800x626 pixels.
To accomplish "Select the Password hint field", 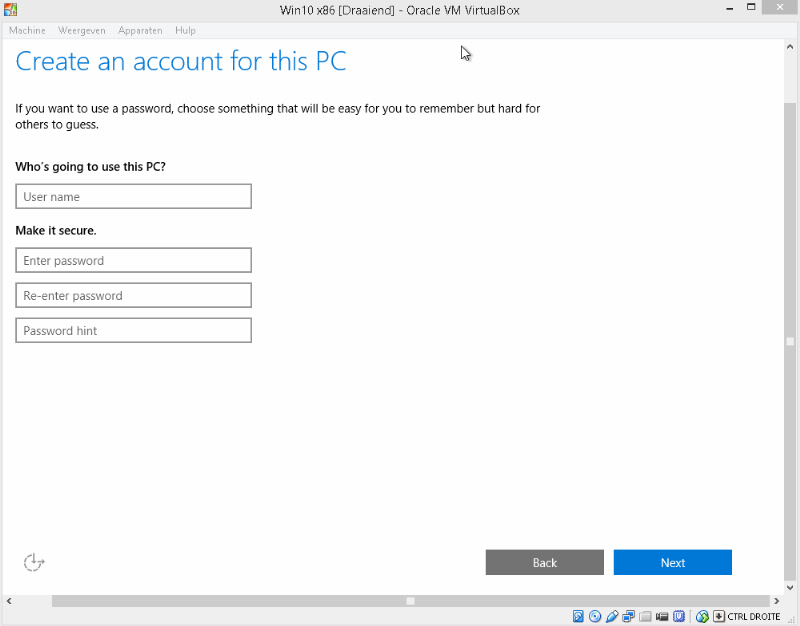I will (x=133, y=331).
